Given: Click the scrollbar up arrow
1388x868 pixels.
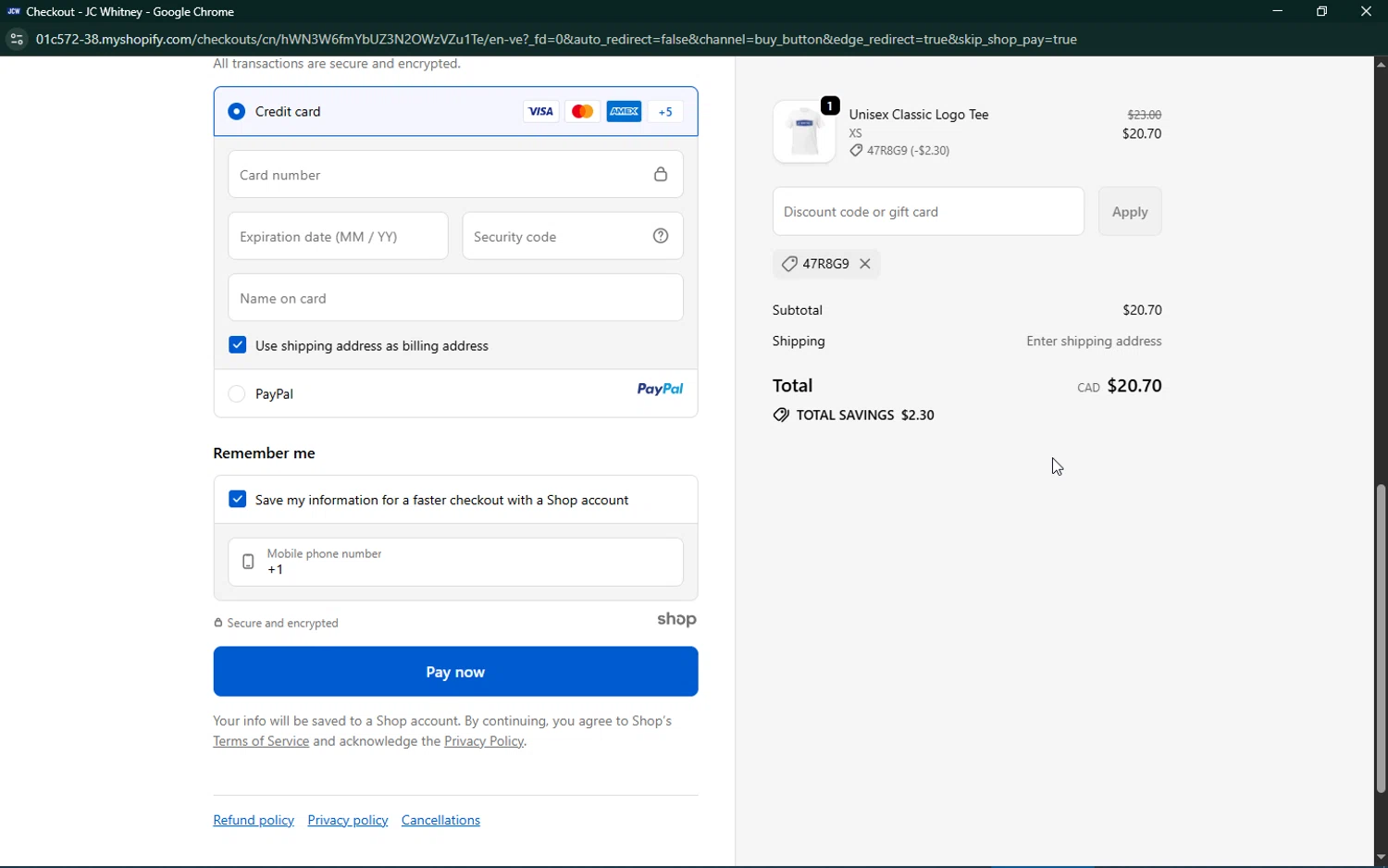Looking at the screenshot, I should point(1381,65).
